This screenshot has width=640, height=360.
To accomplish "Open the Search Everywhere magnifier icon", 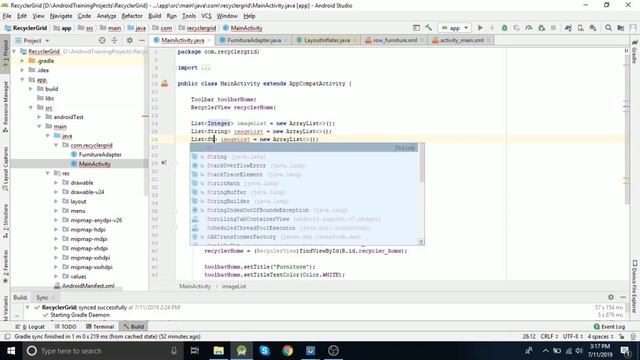I will (608, 28).
